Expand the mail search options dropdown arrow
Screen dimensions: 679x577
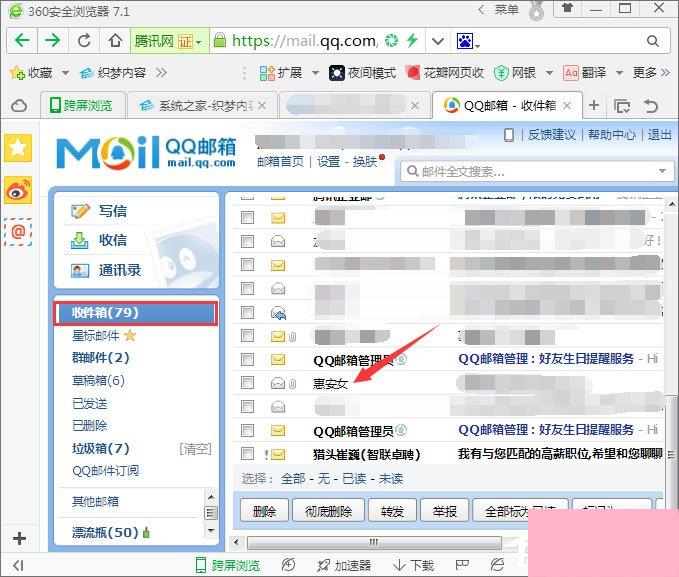tap(662, 171)
